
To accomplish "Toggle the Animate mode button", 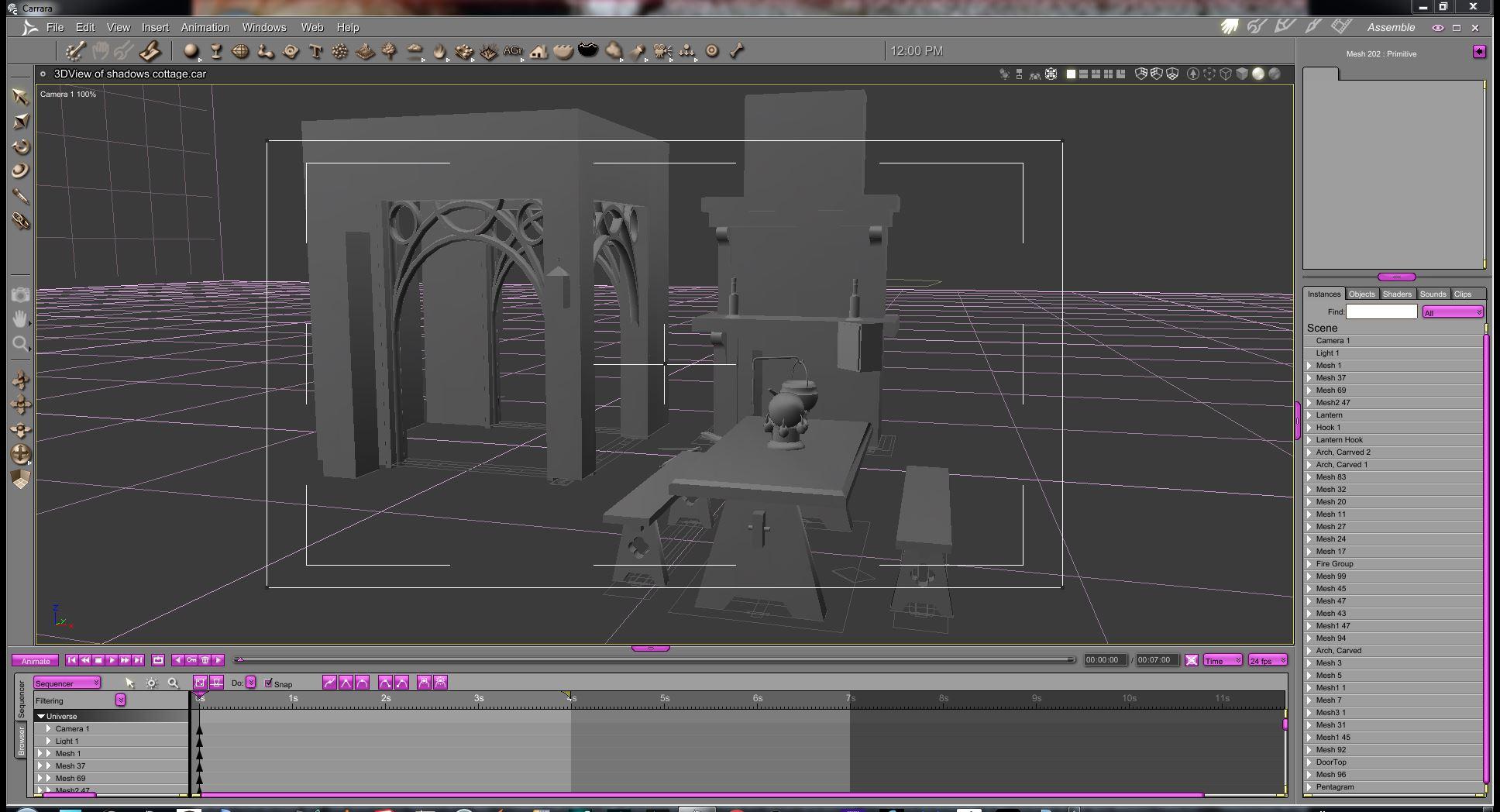I will 35,661.
